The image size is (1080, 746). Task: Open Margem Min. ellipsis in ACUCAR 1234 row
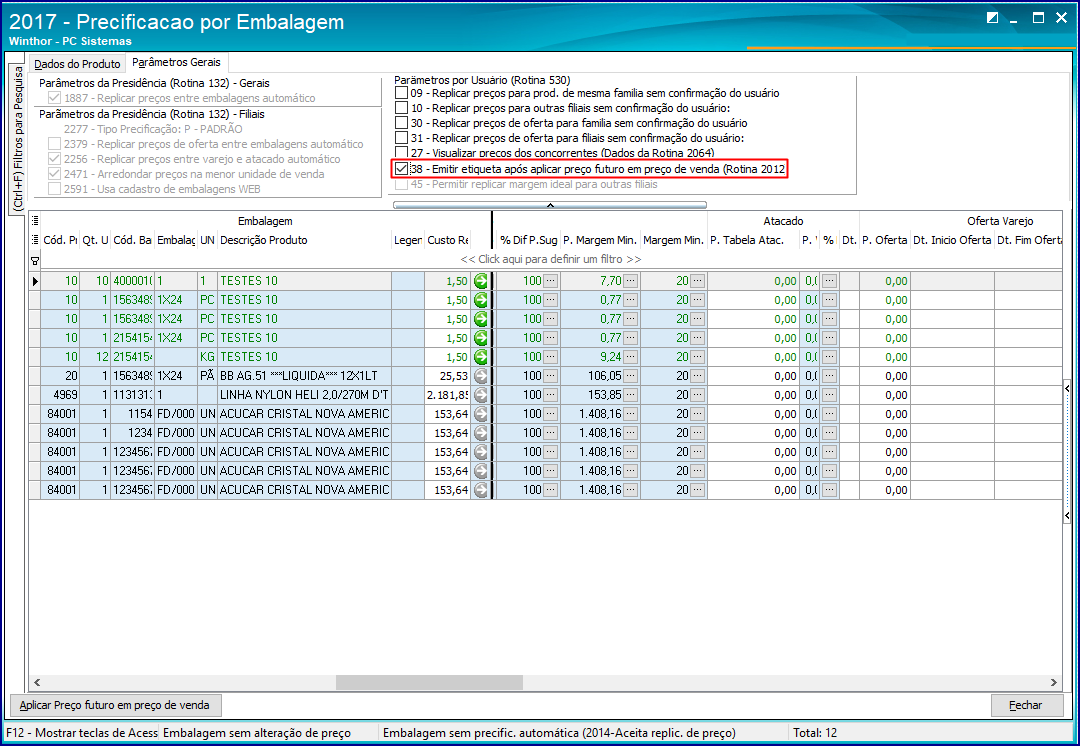tap(698, 433)
